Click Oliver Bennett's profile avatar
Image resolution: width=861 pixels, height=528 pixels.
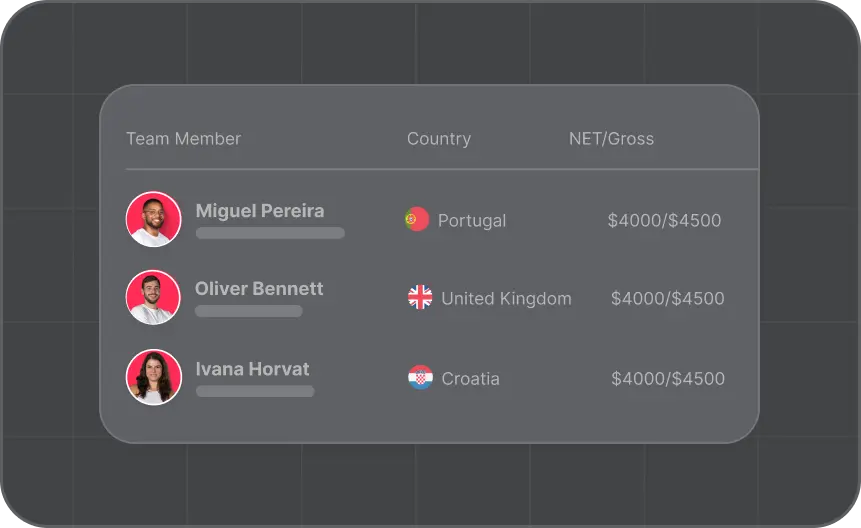[153, 297]
